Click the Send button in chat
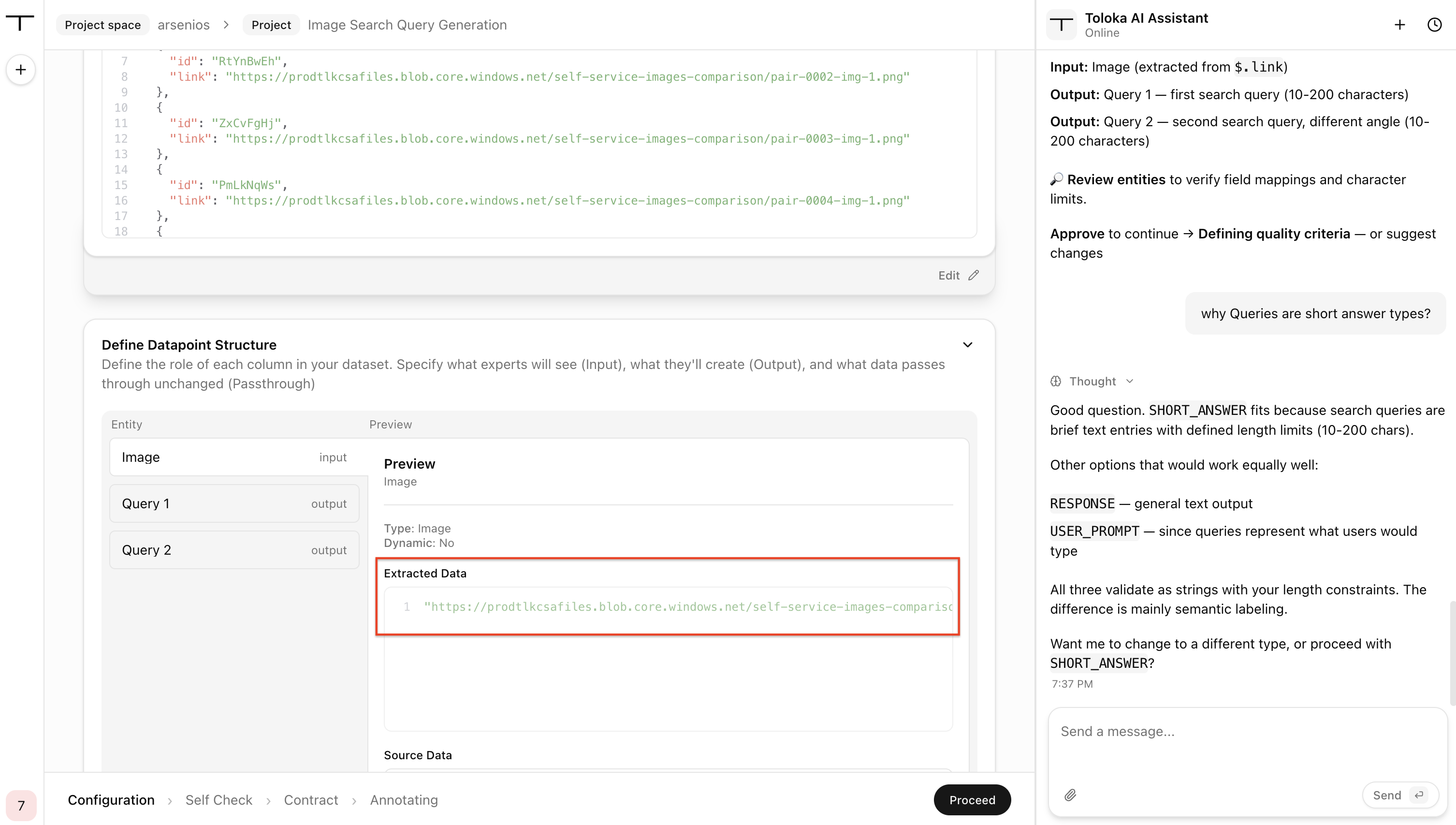This screenshot has width=1456, height=825. (1400, 796)
